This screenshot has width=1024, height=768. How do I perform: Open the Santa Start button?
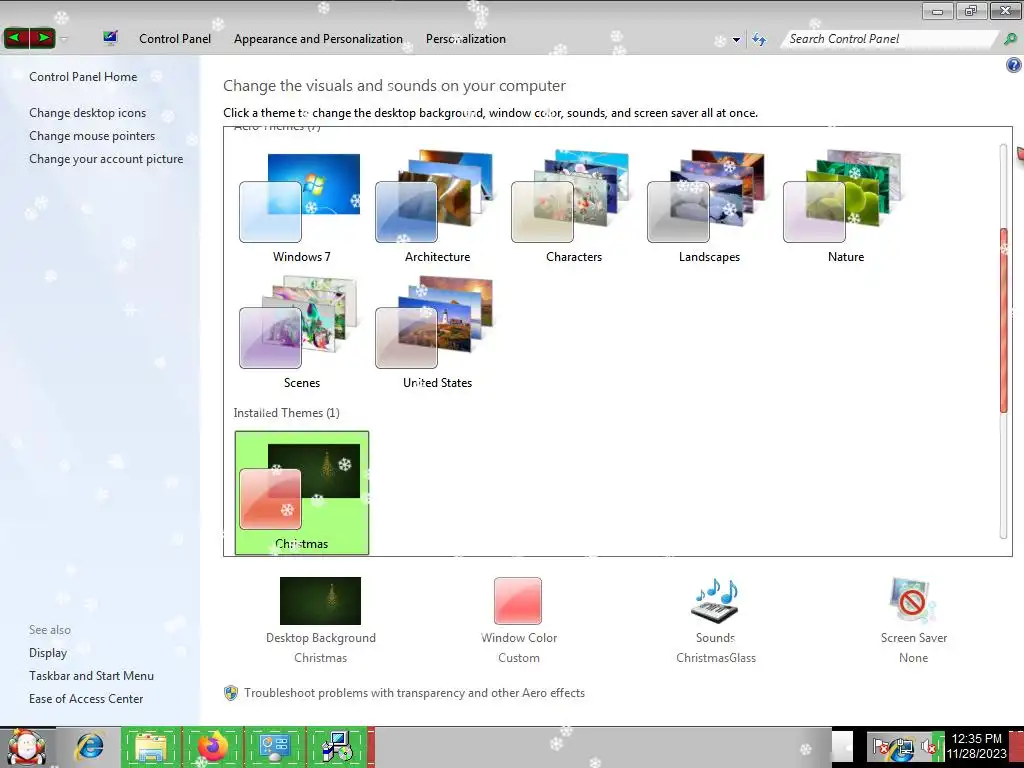[x=26, y=747]
